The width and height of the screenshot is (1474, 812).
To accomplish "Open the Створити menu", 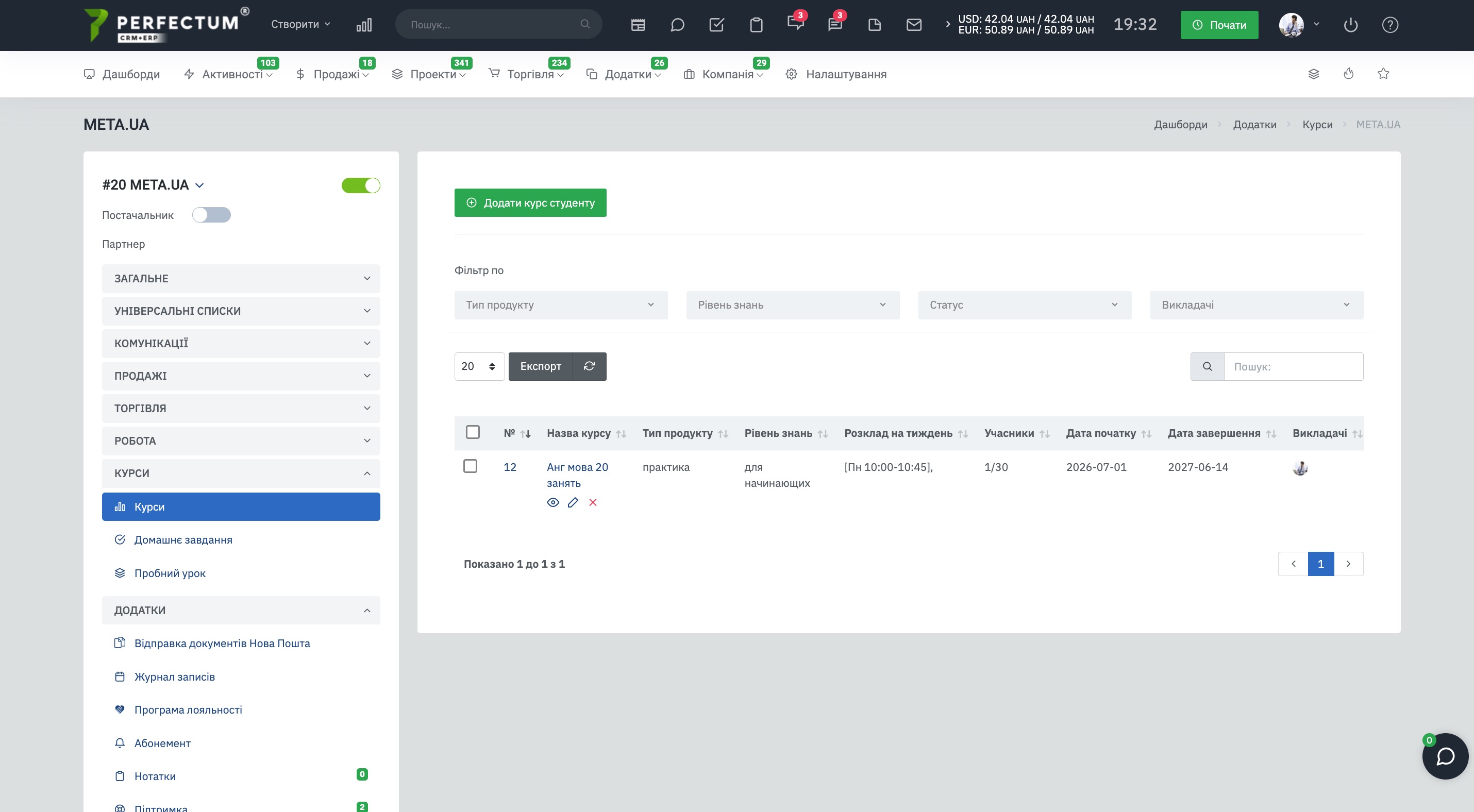I will pyautogui.click(x=300, y=24).
